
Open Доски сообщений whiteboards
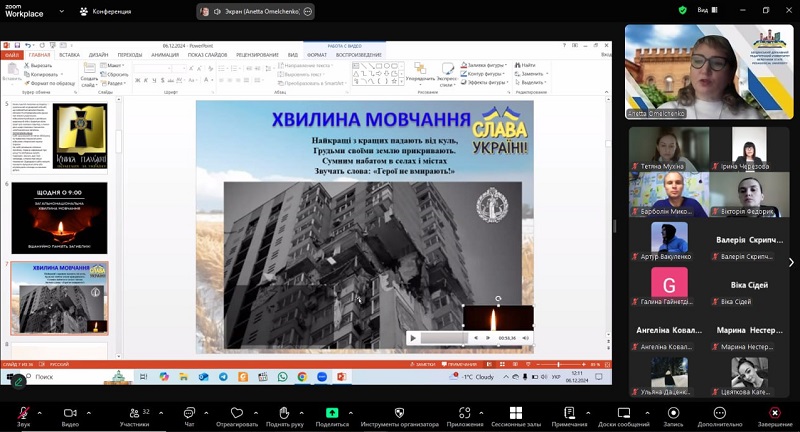click(x=624, y=416)
